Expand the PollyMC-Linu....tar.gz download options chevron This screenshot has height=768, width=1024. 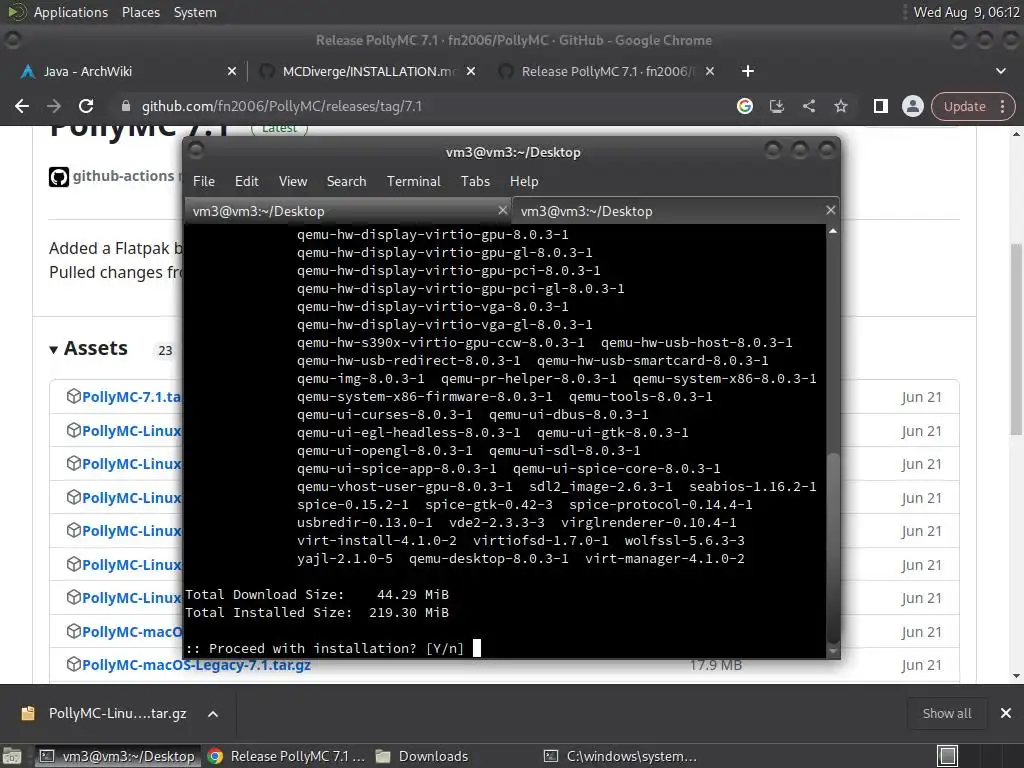[213, 714]
